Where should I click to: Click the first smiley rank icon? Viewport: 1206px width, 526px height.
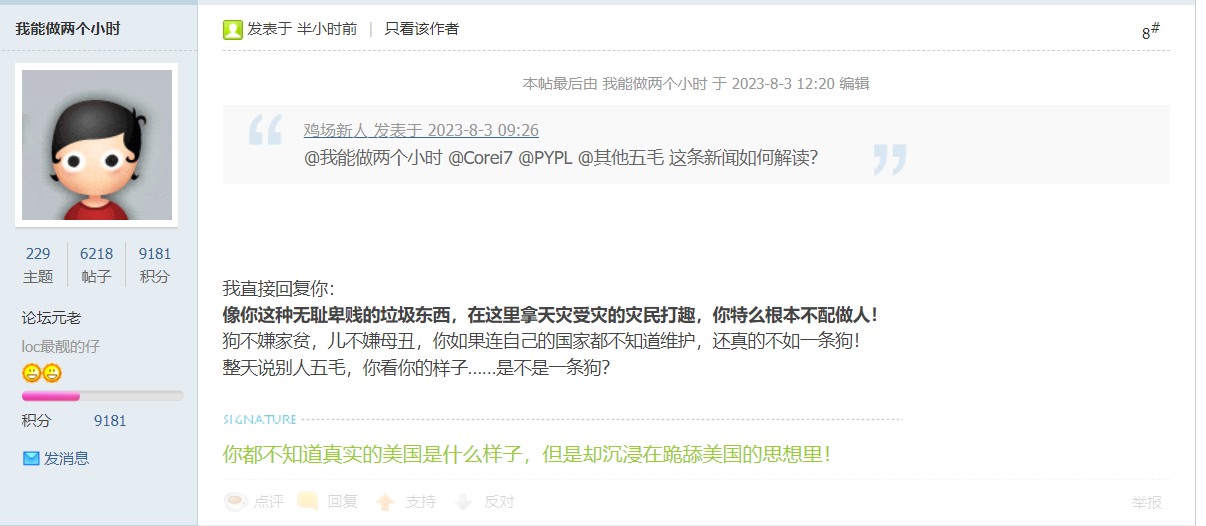pos(31,373)
